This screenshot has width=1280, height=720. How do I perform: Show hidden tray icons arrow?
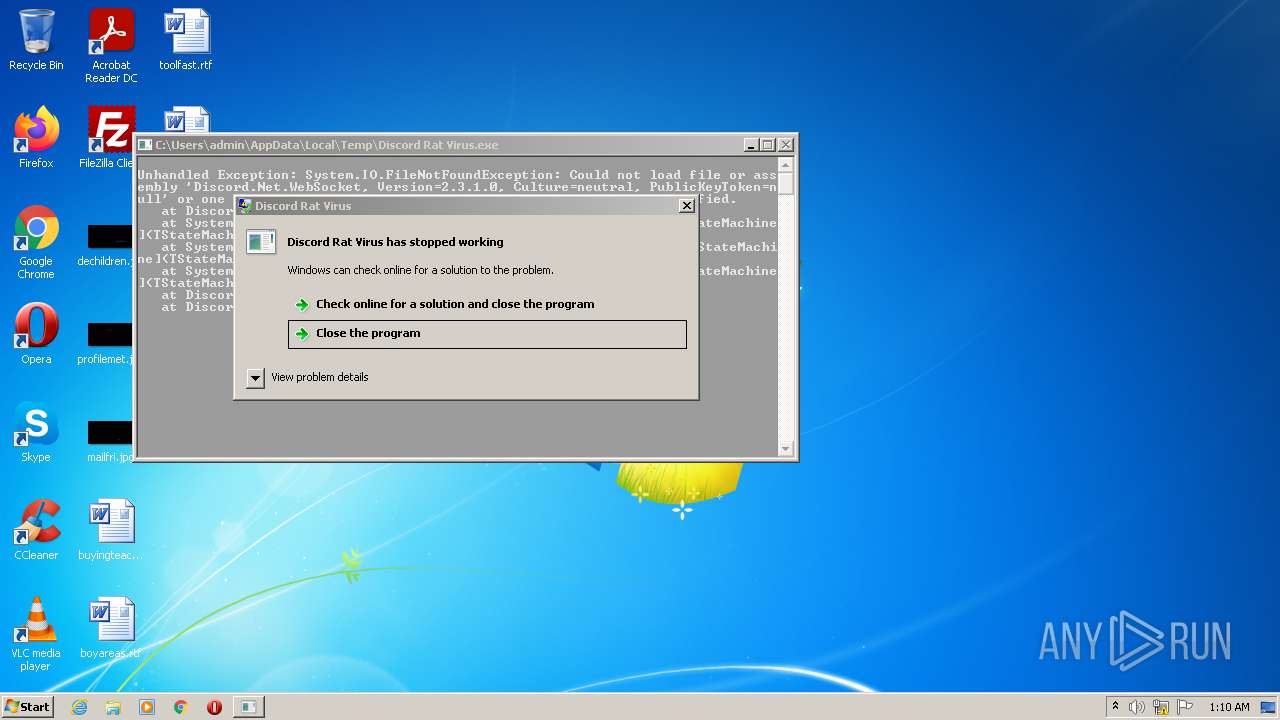point(1115,706)
